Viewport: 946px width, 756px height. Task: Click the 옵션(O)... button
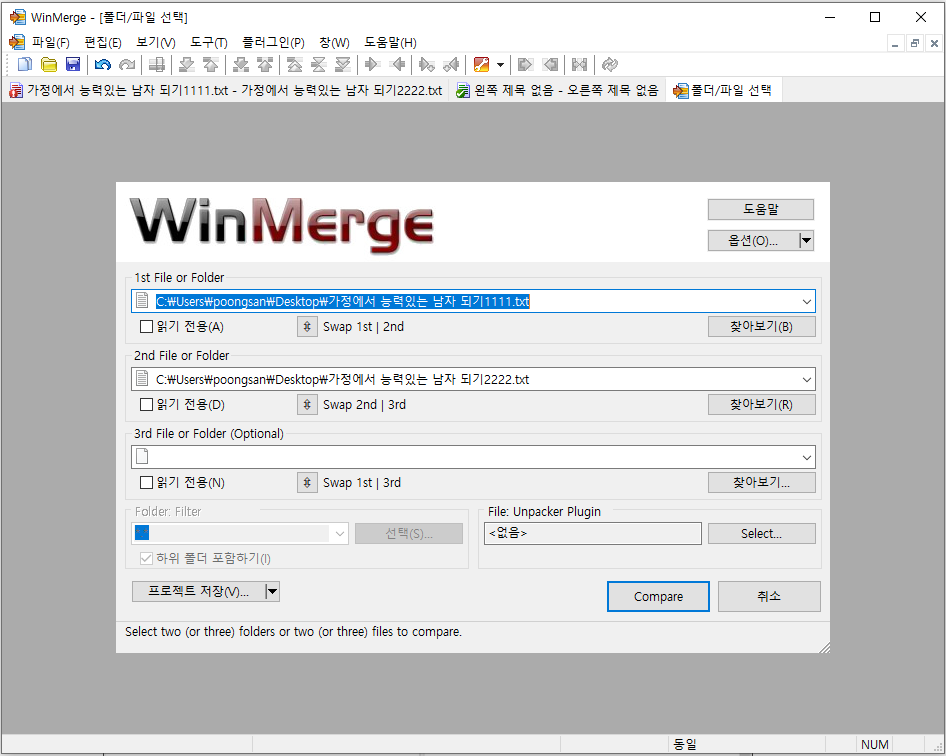tap(753, 241)
